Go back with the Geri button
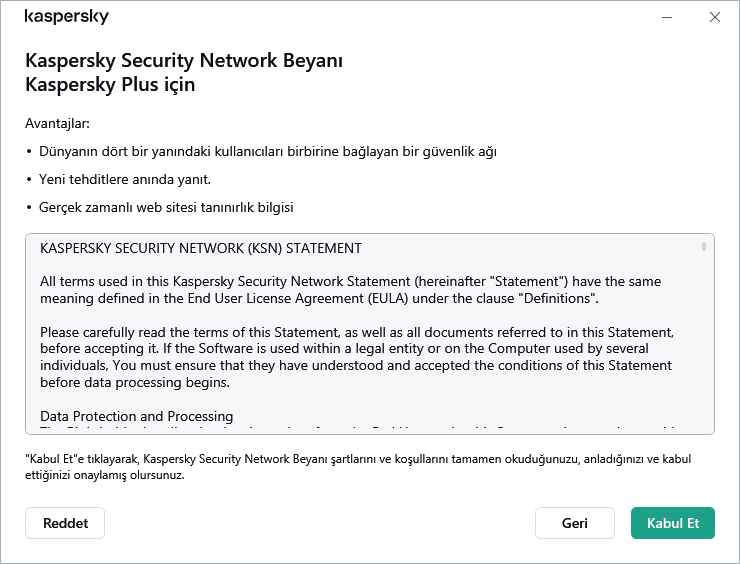 [574, 523]
